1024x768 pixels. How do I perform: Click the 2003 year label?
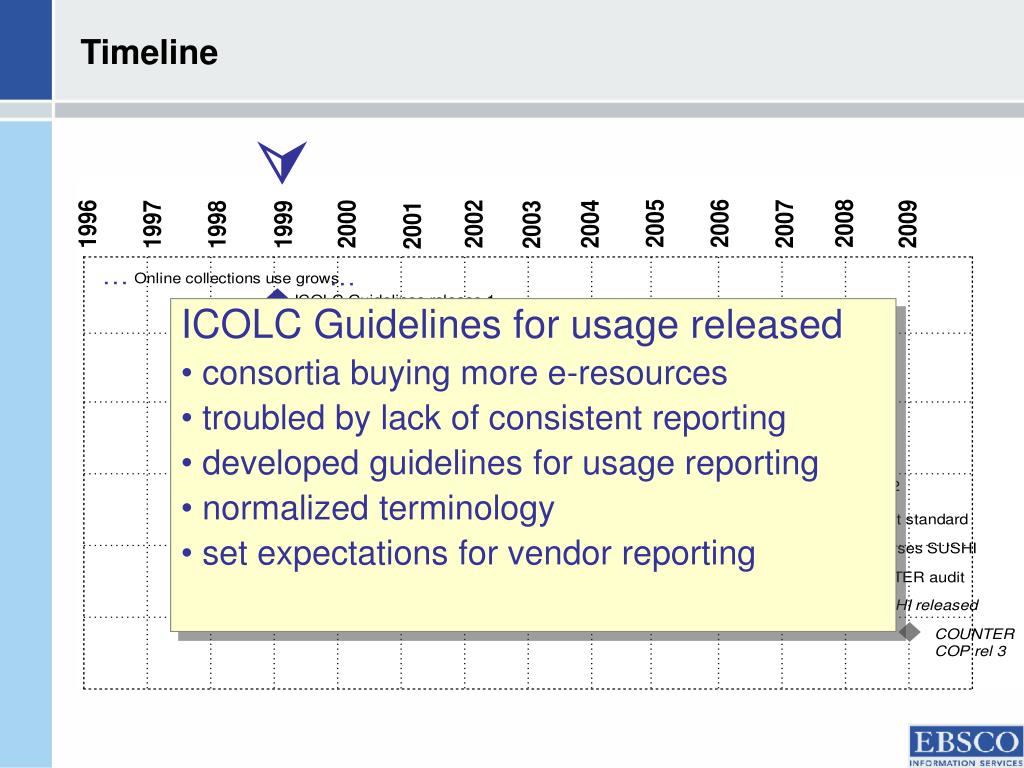[532, 224]
